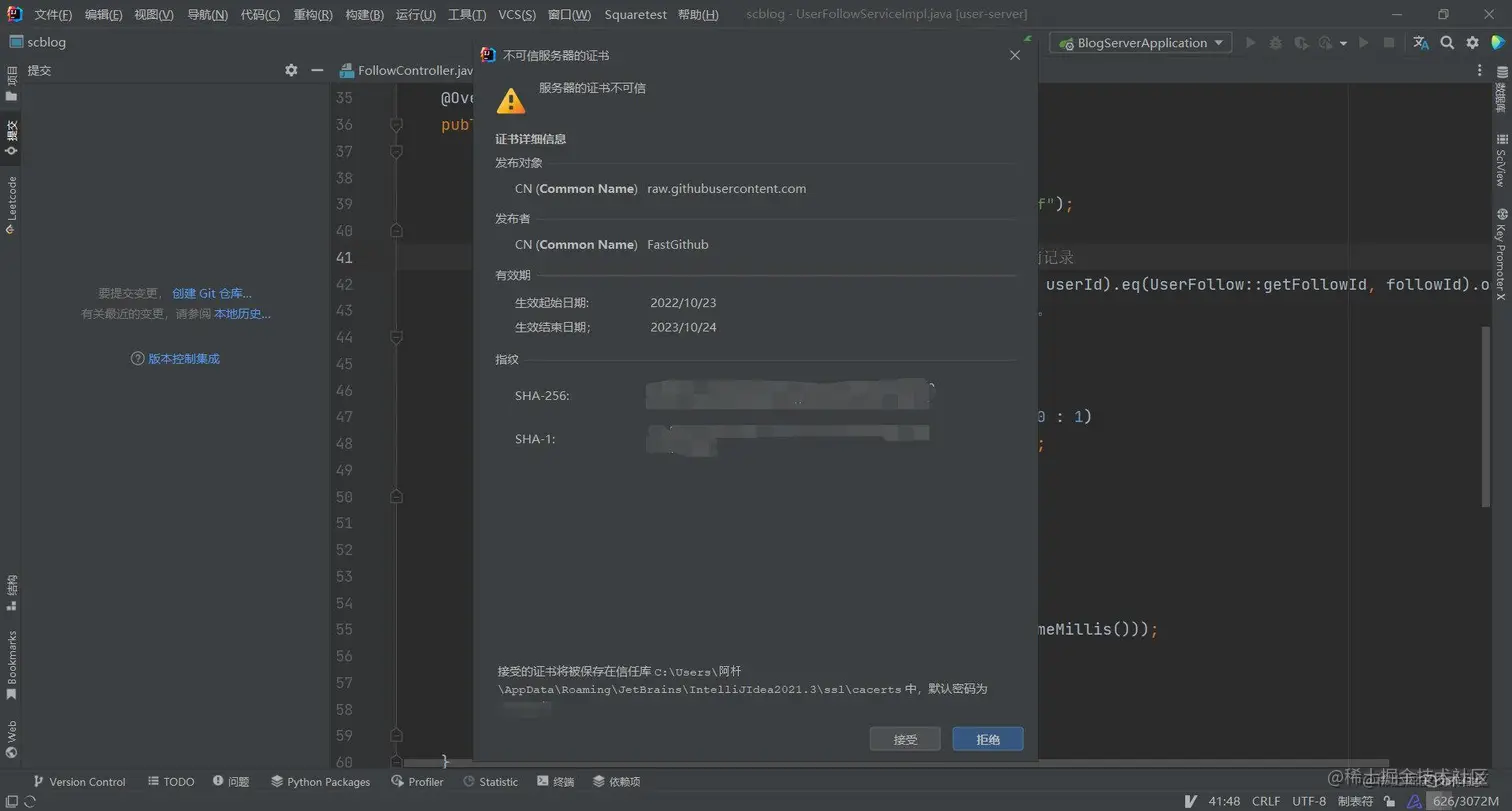1512x811 pixels.
Task: Switch to FollowController.java editor tab
Action: (x=406, y=71)
